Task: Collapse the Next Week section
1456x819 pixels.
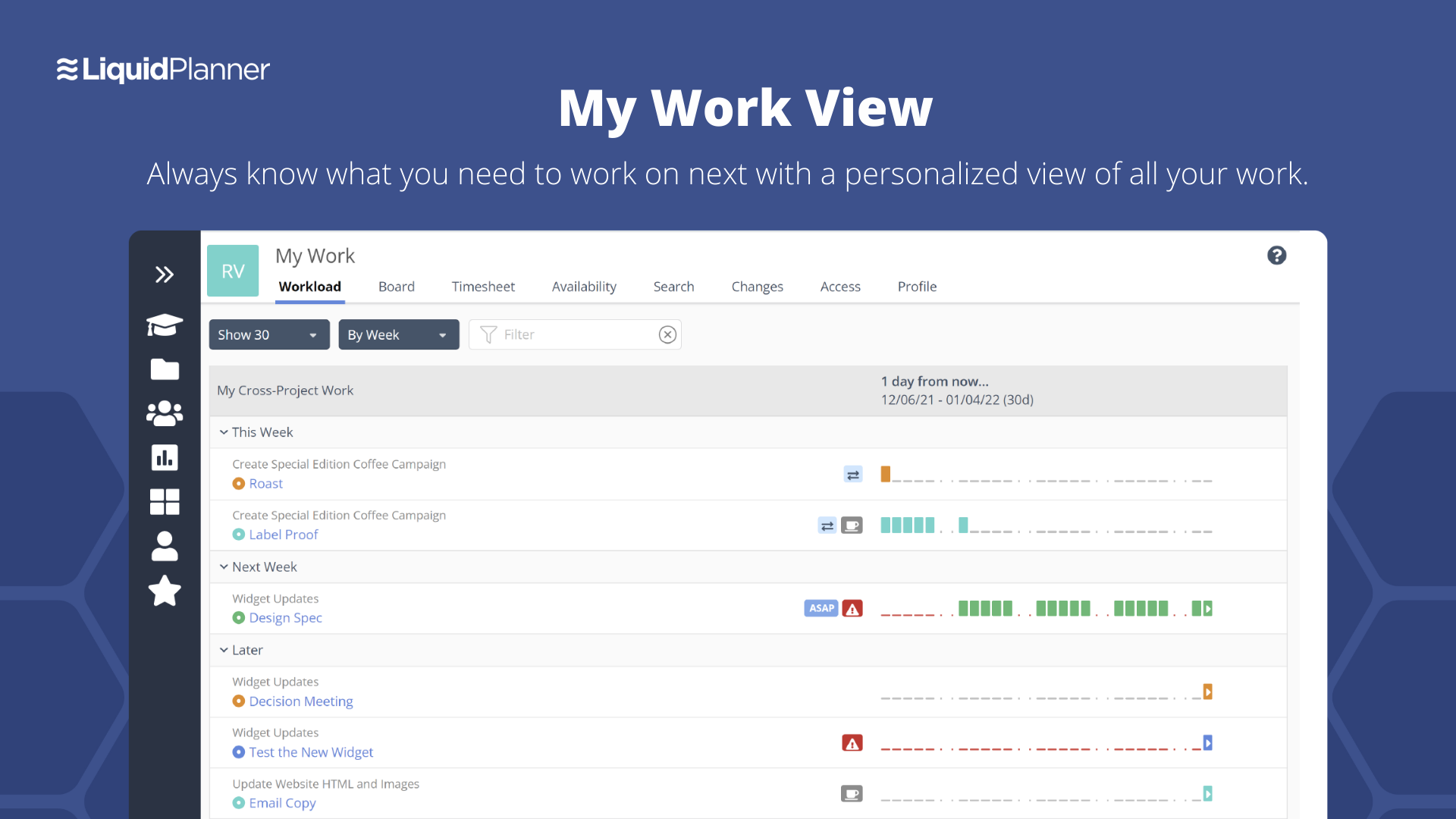Action: (x=223, y=566)
